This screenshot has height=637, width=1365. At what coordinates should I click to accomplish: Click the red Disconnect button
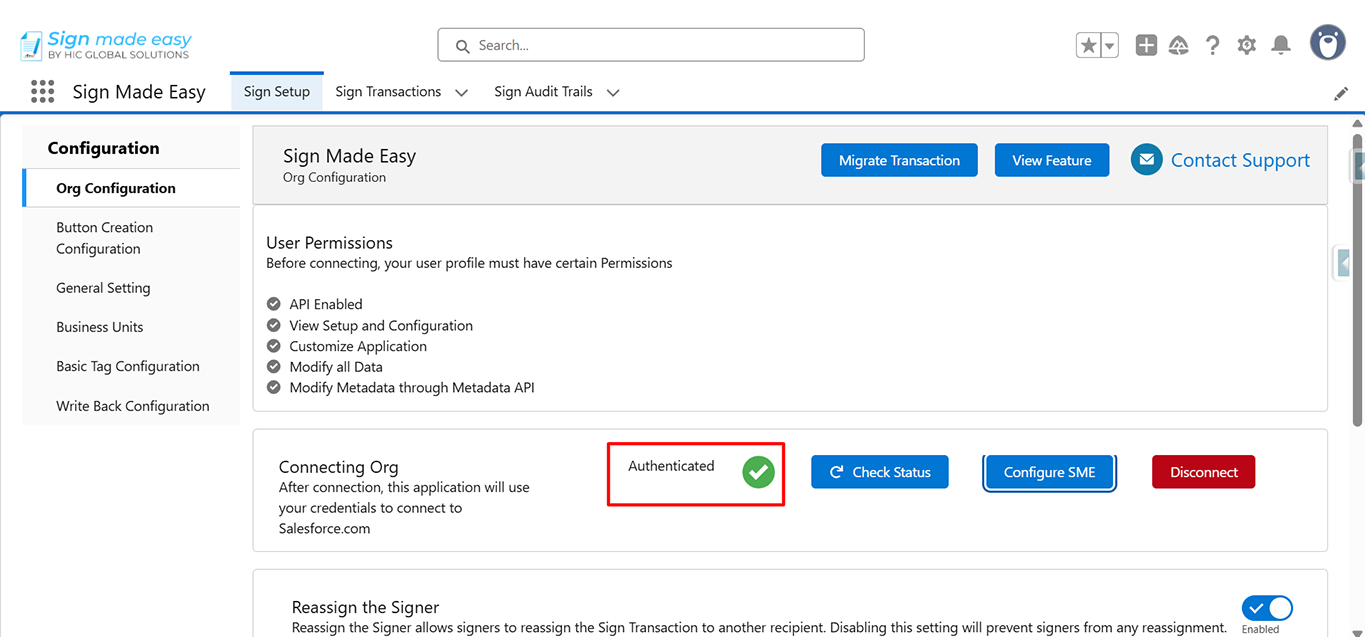[x=1204, y=472]
